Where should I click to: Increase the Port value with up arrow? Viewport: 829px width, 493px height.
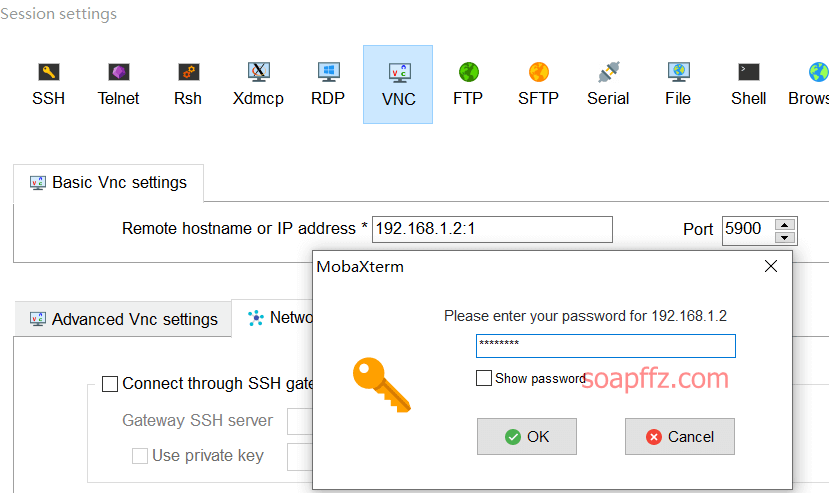pos(785,225)
